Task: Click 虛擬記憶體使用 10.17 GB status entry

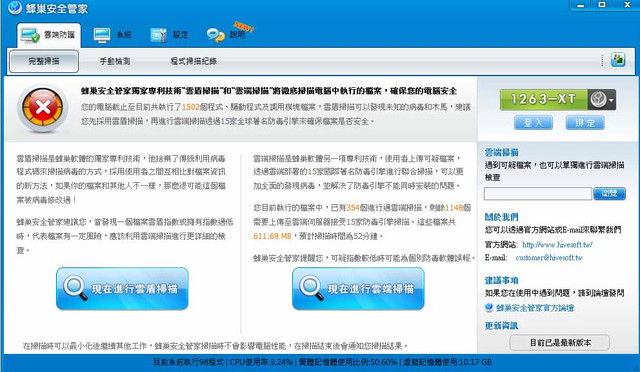Action: point(447,362)
